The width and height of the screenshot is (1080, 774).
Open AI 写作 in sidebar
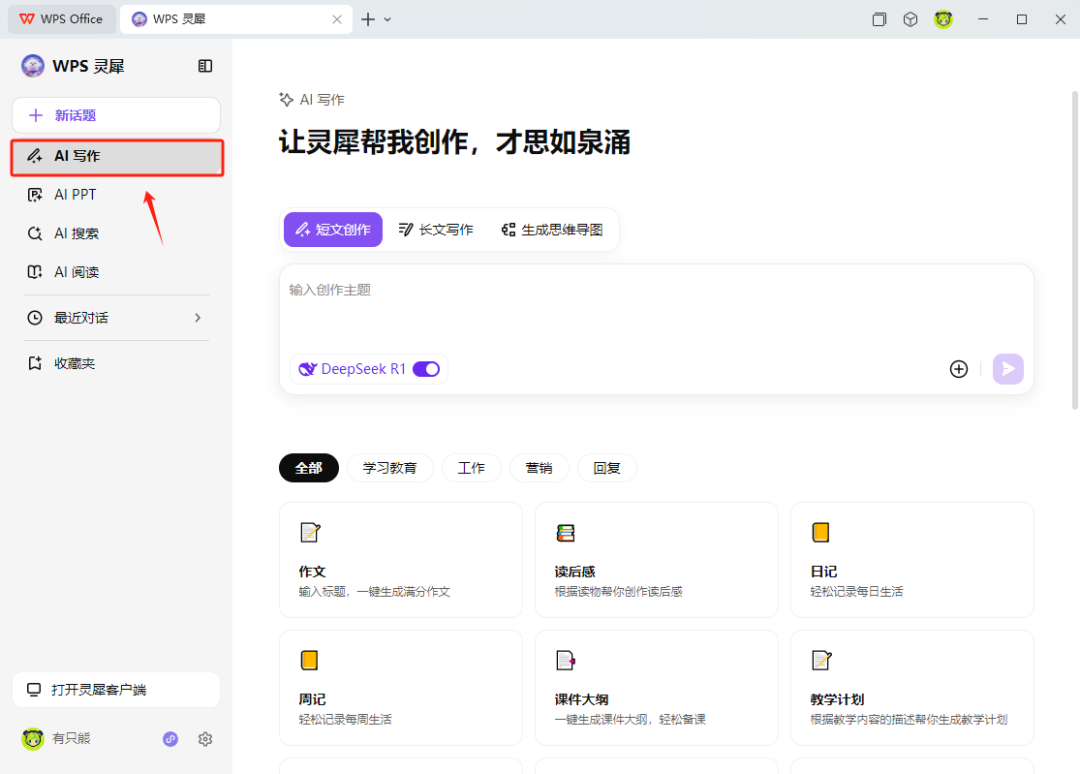click(117, 156)
